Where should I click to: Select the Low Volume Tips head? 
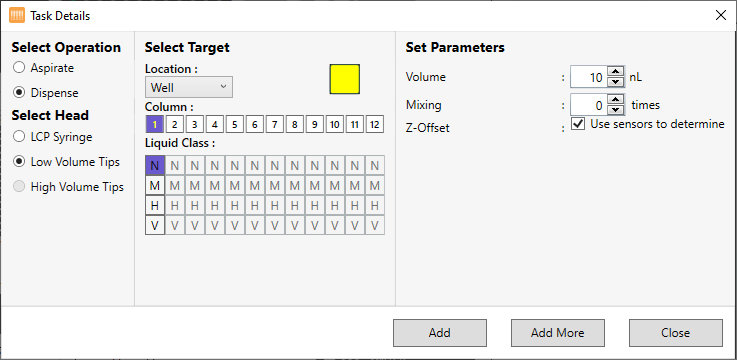click(19, 162)
